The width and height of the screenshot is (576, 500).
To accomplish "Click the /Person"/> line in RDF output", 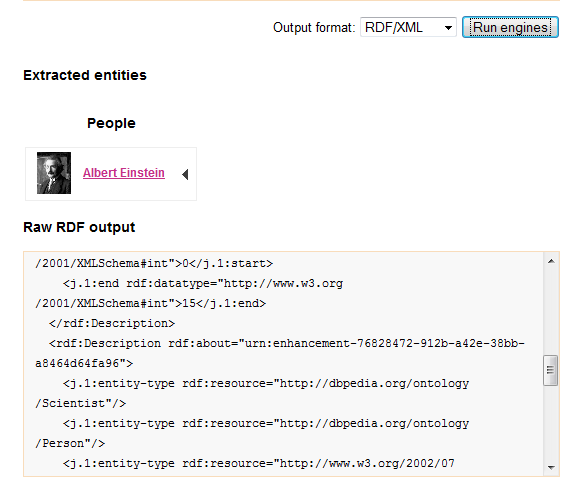I will tap(70, 443).
